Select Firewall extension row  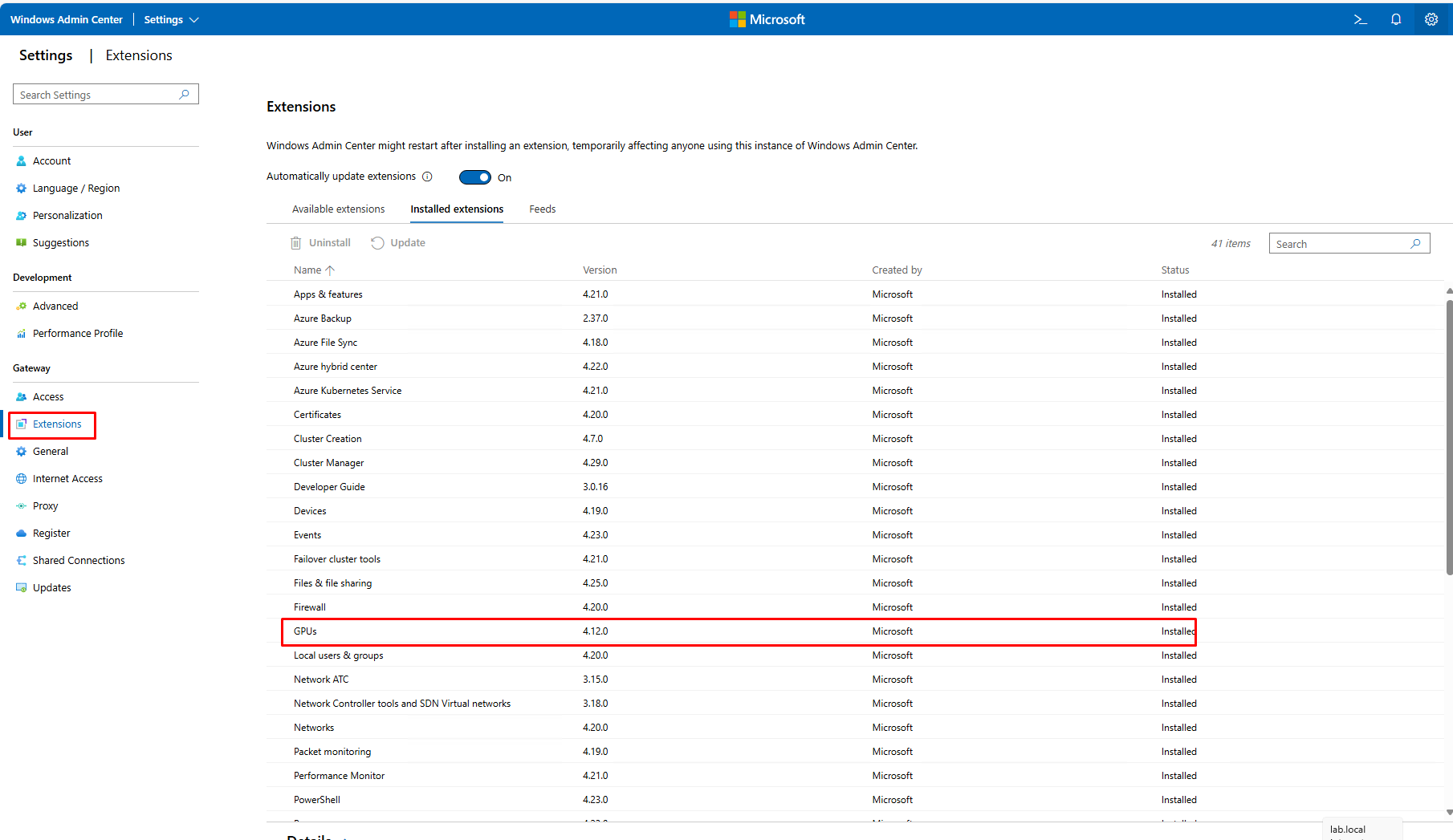tap(855, 607)
